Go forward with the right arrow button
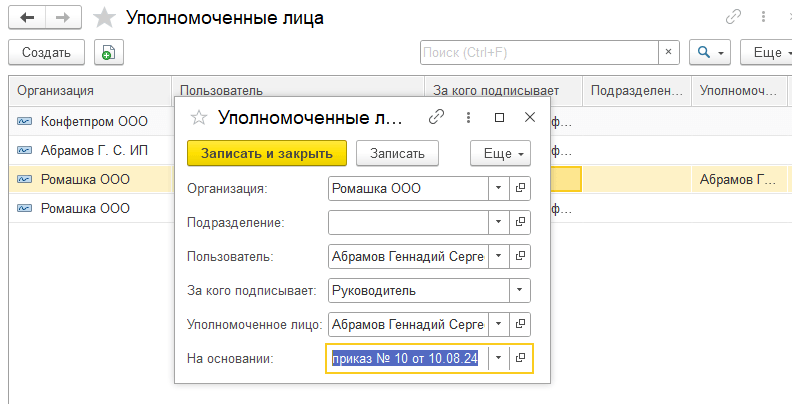 click(63, 18)
